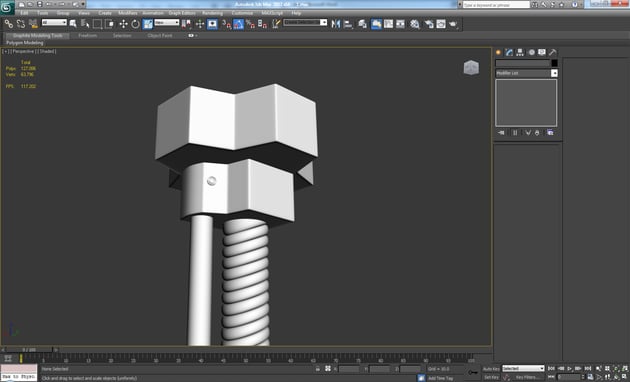
Task: Click the 3ds Max application button
Action: pos(7,7)
